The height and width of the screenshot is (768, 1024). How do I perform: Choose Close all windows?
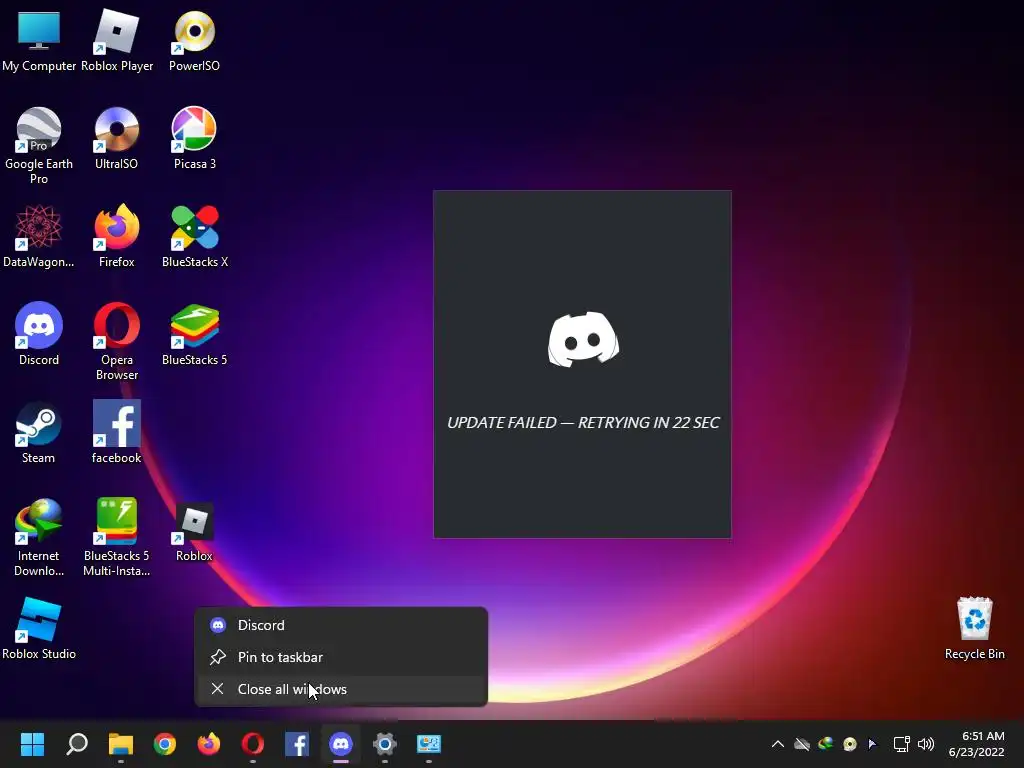(341, 689)
